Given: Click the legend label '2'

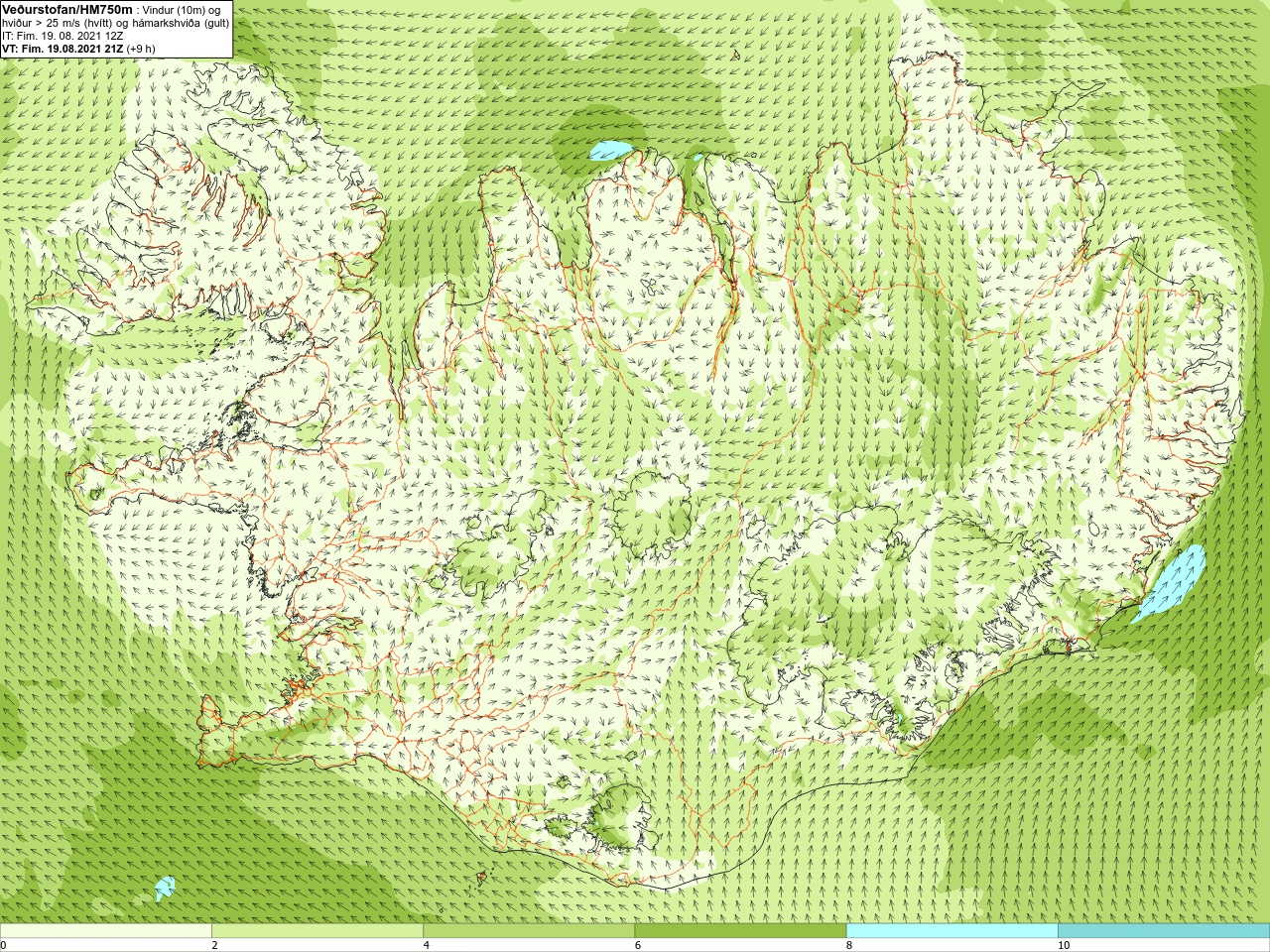Looking at the screenshot, I should 214,945.
